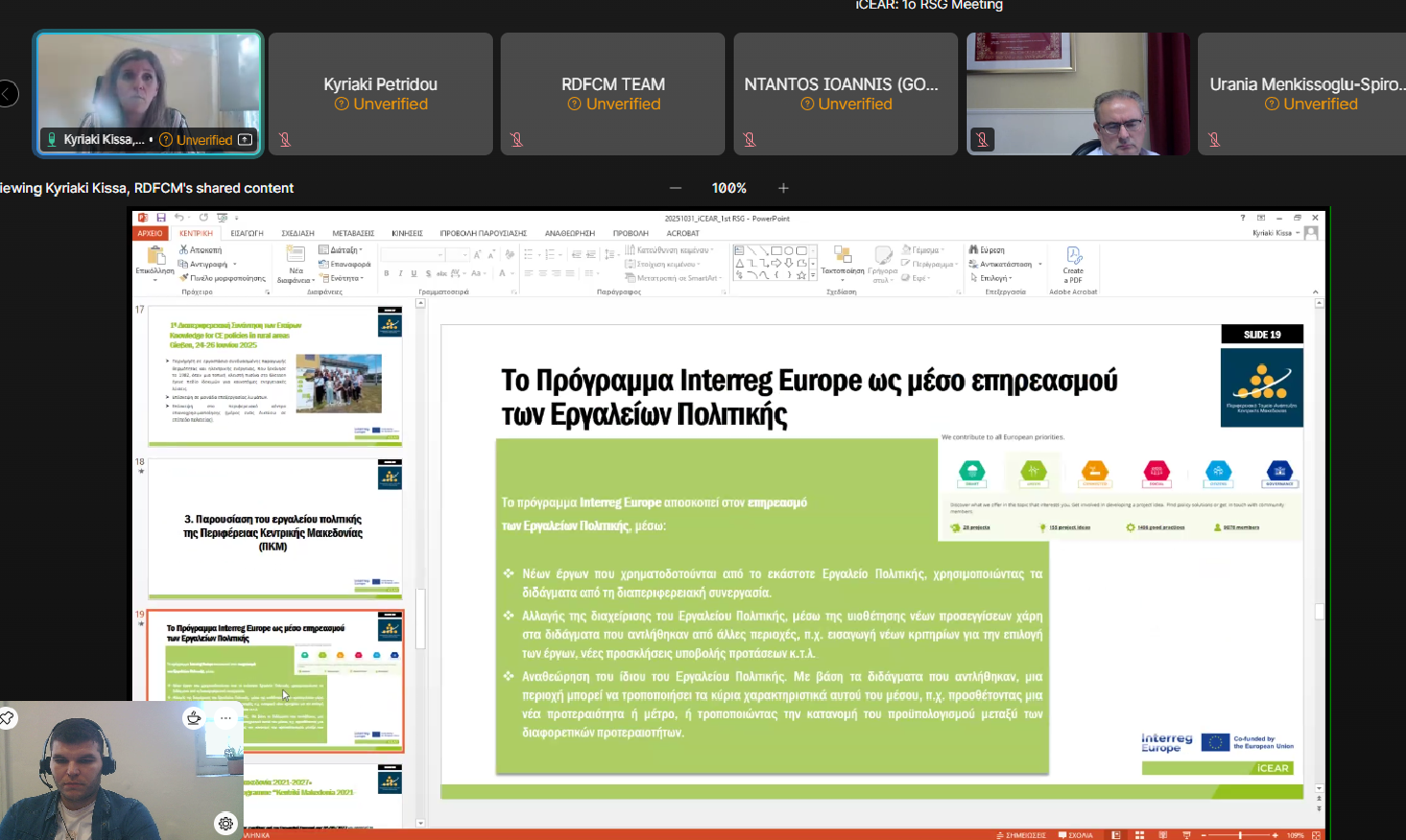The image size is (1406, 840).
Task: Expand the Layout (Διάταξη) dropdown
Action: pyautogui.click(x=345, y=250)
